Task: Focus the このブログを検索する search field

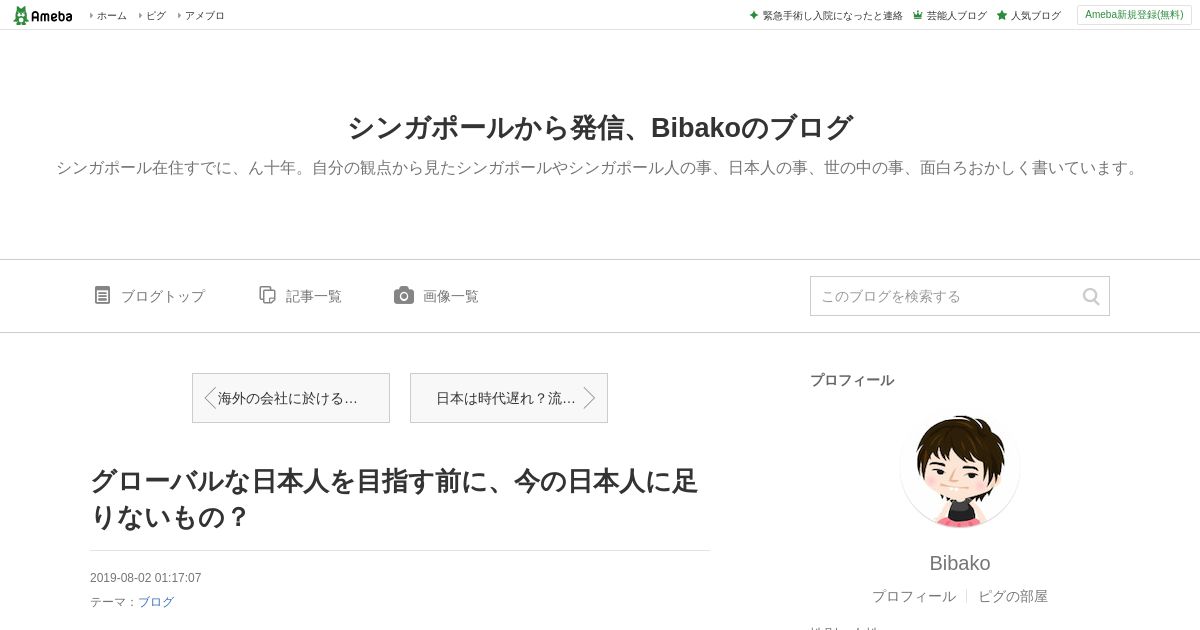Action: 945,296
